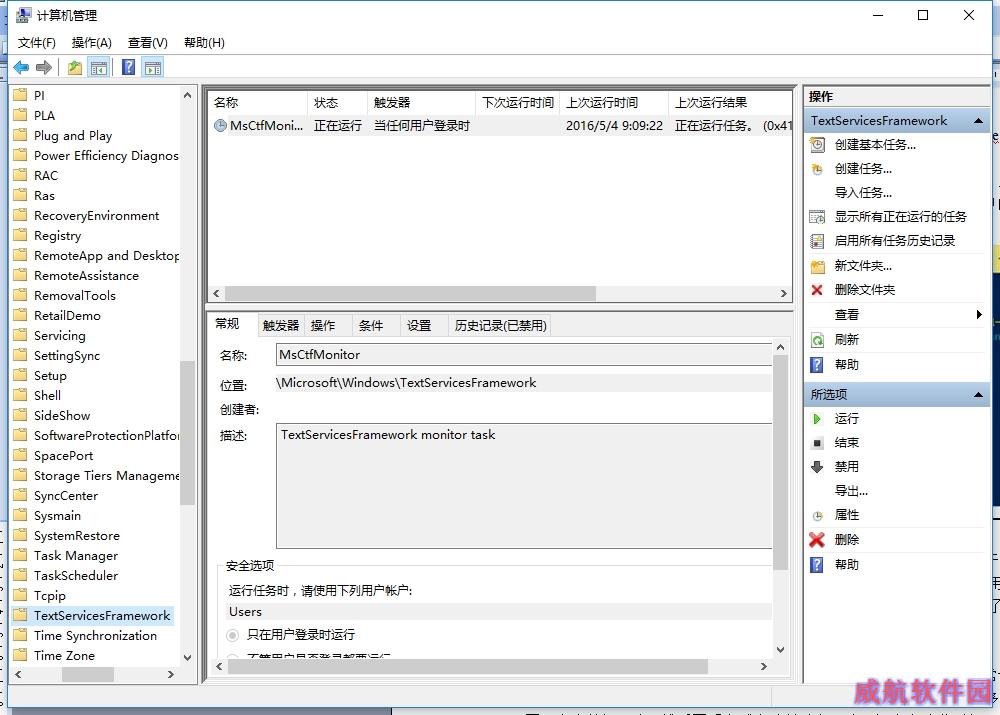
Task: Click 显示所有正在运行的任务 action link
Action: [901, 217]
